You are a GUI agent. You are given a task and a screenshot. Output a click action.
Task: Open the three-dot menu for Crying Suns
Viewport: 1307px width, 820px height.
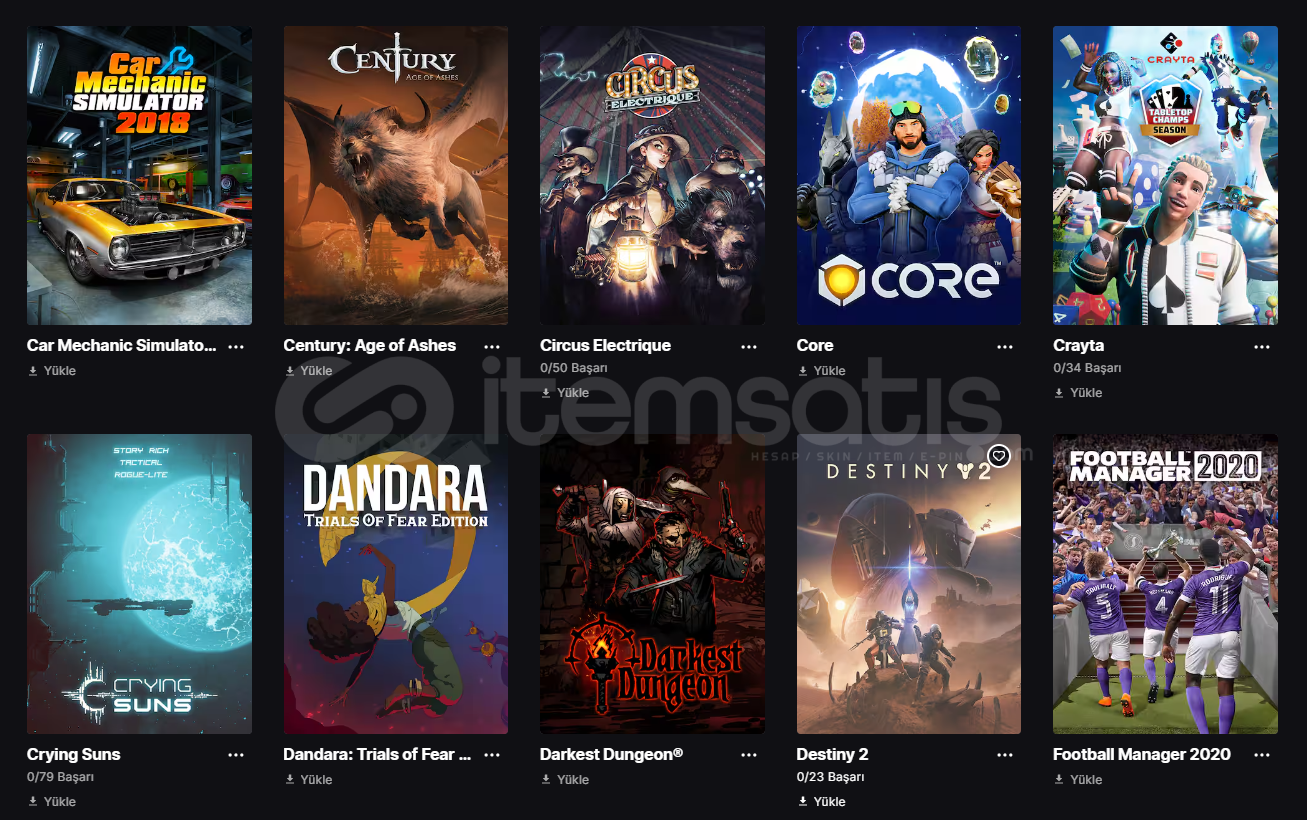[x=236, y=755]
